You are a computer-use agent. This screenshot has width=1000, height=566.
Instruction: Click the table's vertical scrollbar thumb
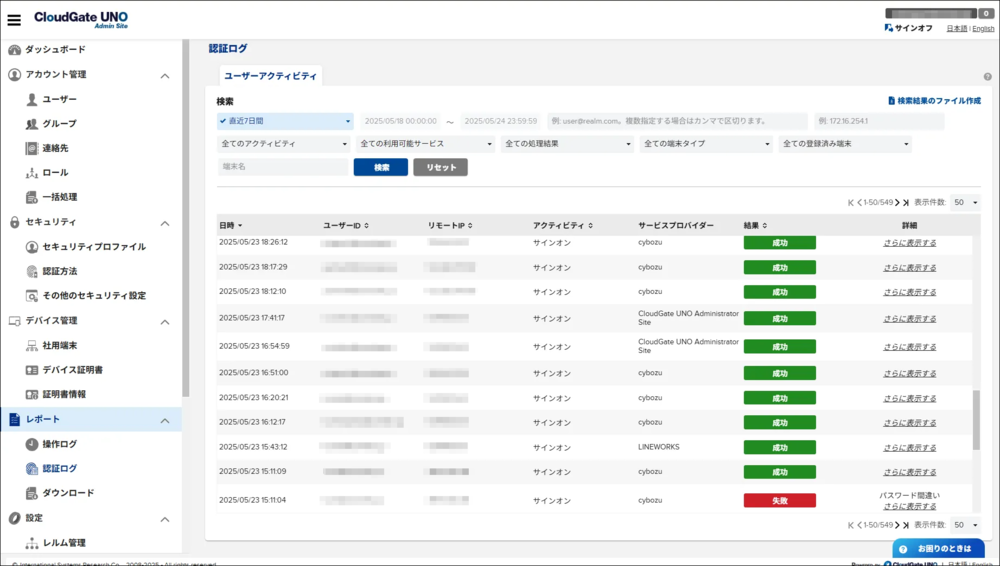click(976, 420)
